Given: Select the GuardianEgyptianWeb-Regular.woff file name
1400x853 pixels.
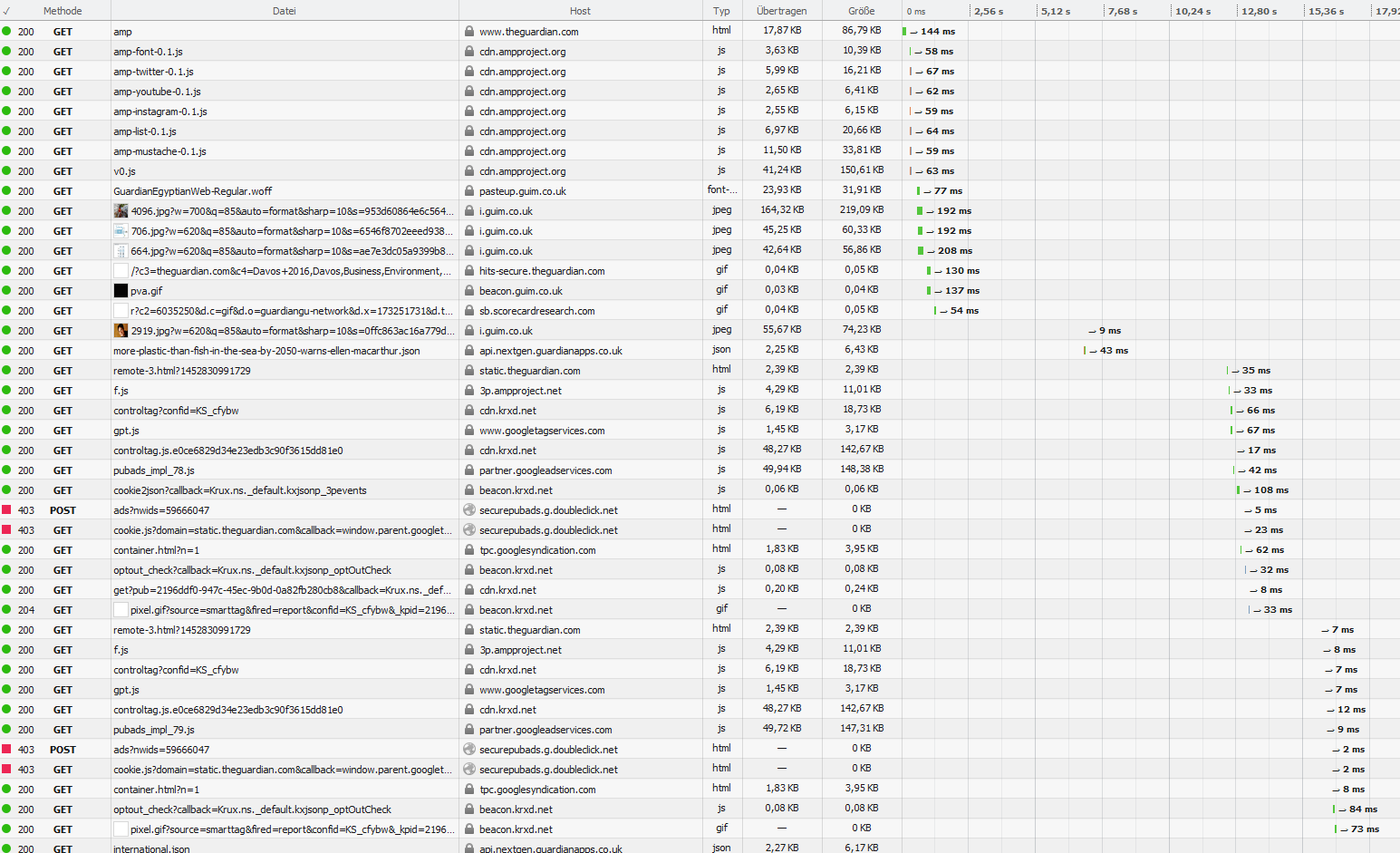Looking at the screenshot, I should 192,191.
